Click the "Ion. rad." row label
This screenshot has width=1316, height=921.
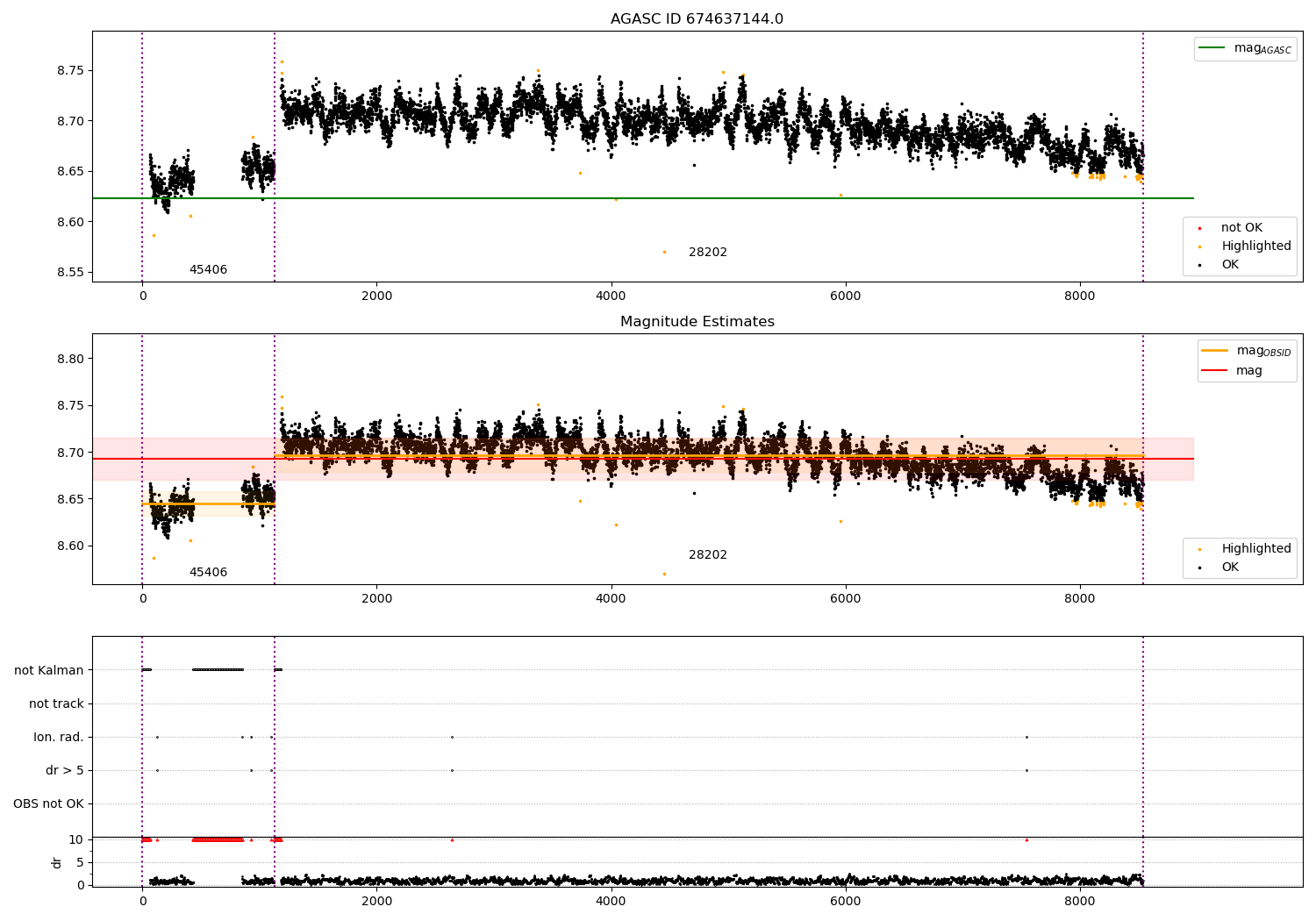pos(59,738)
